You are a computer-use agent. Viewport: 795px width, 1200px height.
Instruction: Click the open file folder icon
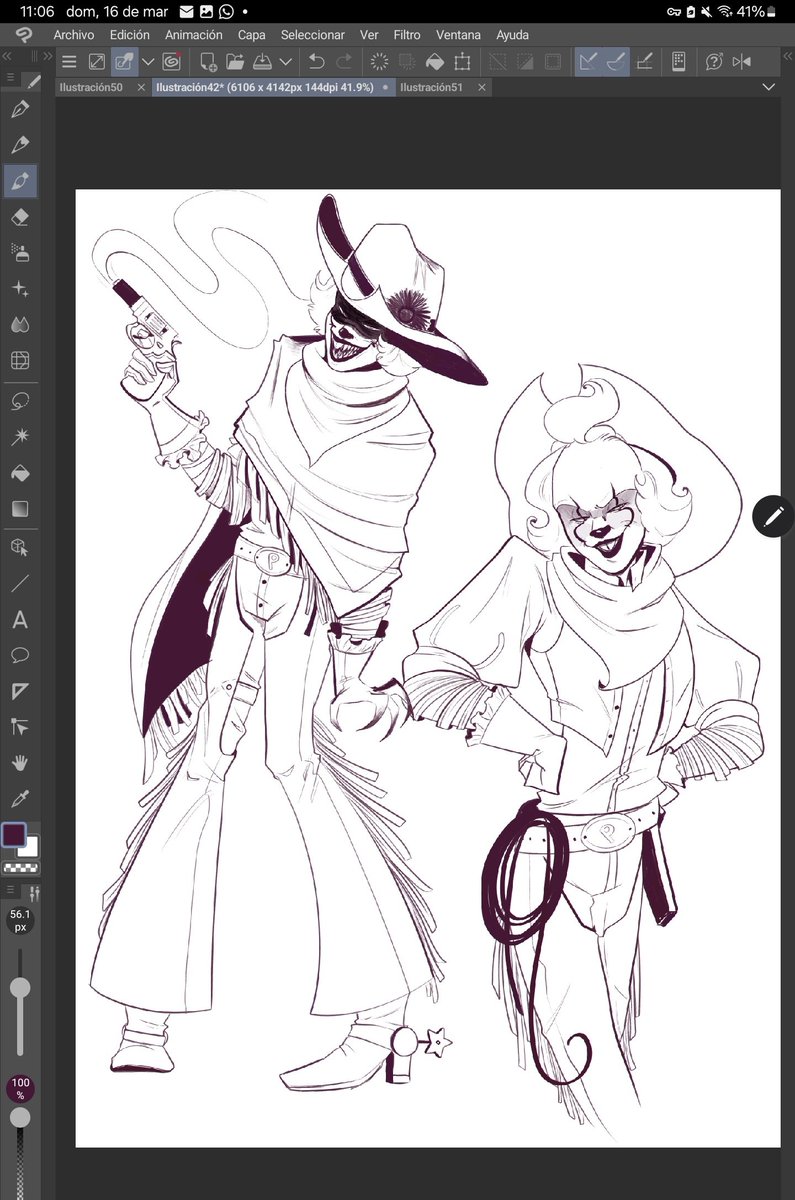tap(235, 62)
